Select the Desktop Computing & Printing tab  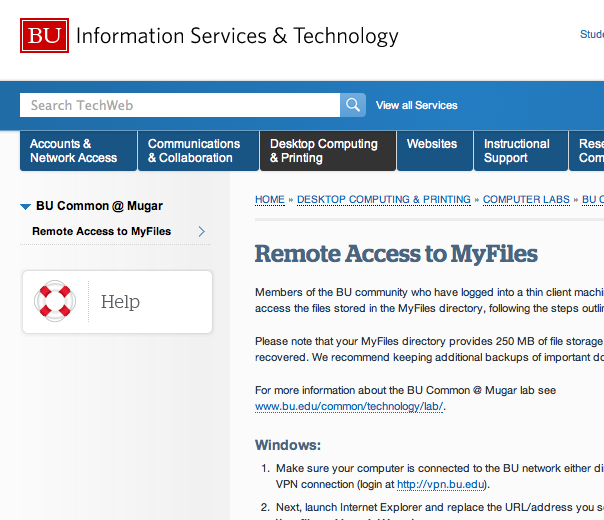point(328,151)
